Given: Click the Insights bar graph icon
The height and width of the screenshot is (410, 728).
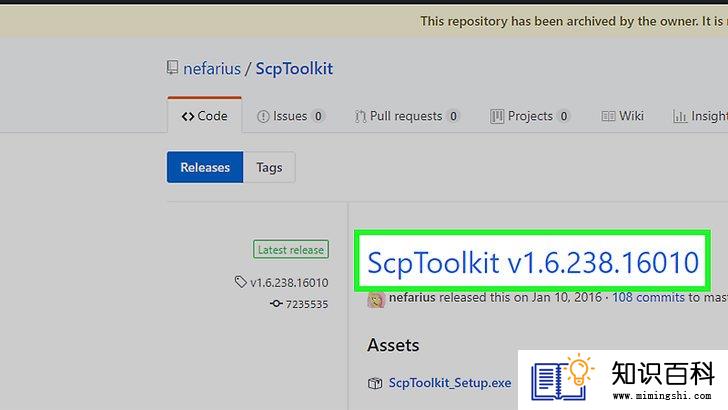Looking at the screenshot, I should tap(680, 117).
